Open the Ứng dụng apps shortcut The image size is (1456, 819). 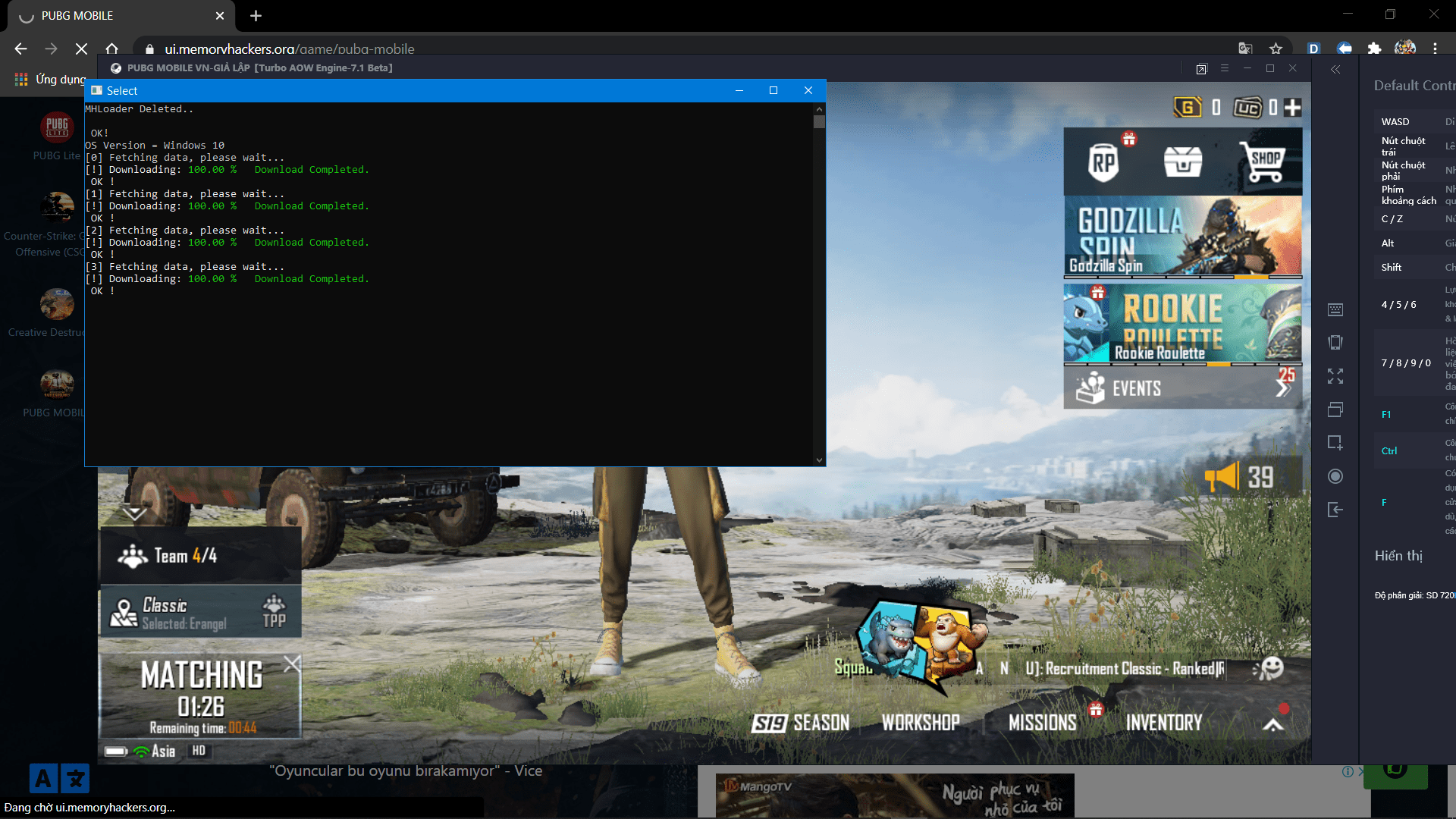point(50,79)
